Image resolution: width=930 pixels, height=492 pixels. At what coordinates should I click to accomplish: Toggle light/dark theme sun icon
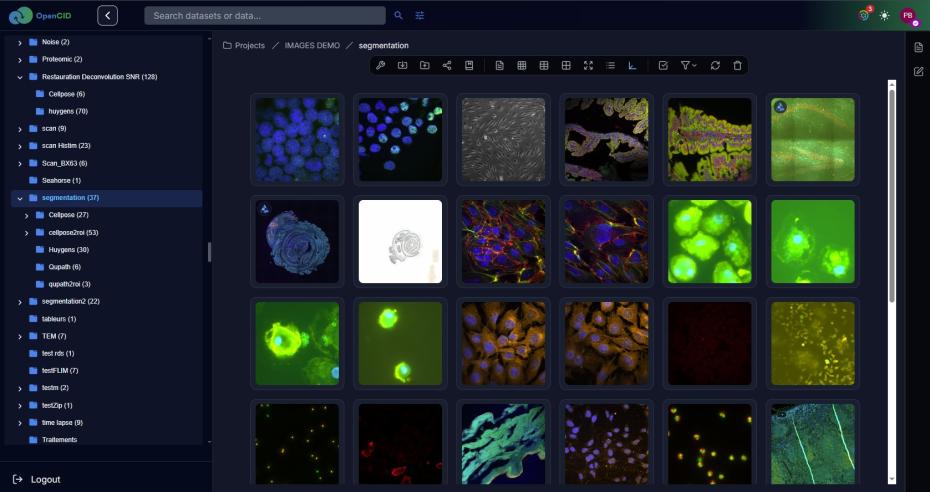pyautogui.click(x=884, y=16)
